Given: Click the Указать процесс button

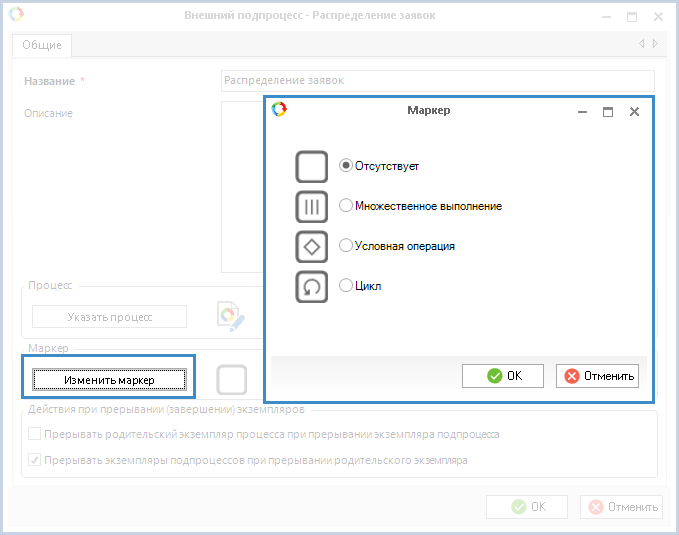Looking at the screenshot, I should click(x=110, y=317).
